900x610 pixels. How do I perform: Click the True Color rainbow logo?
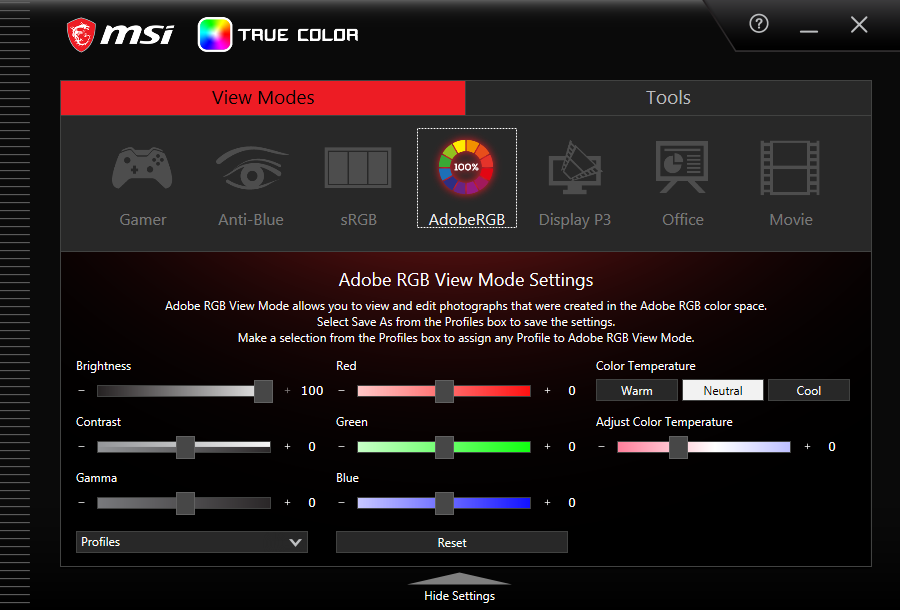tap(215, 34)
